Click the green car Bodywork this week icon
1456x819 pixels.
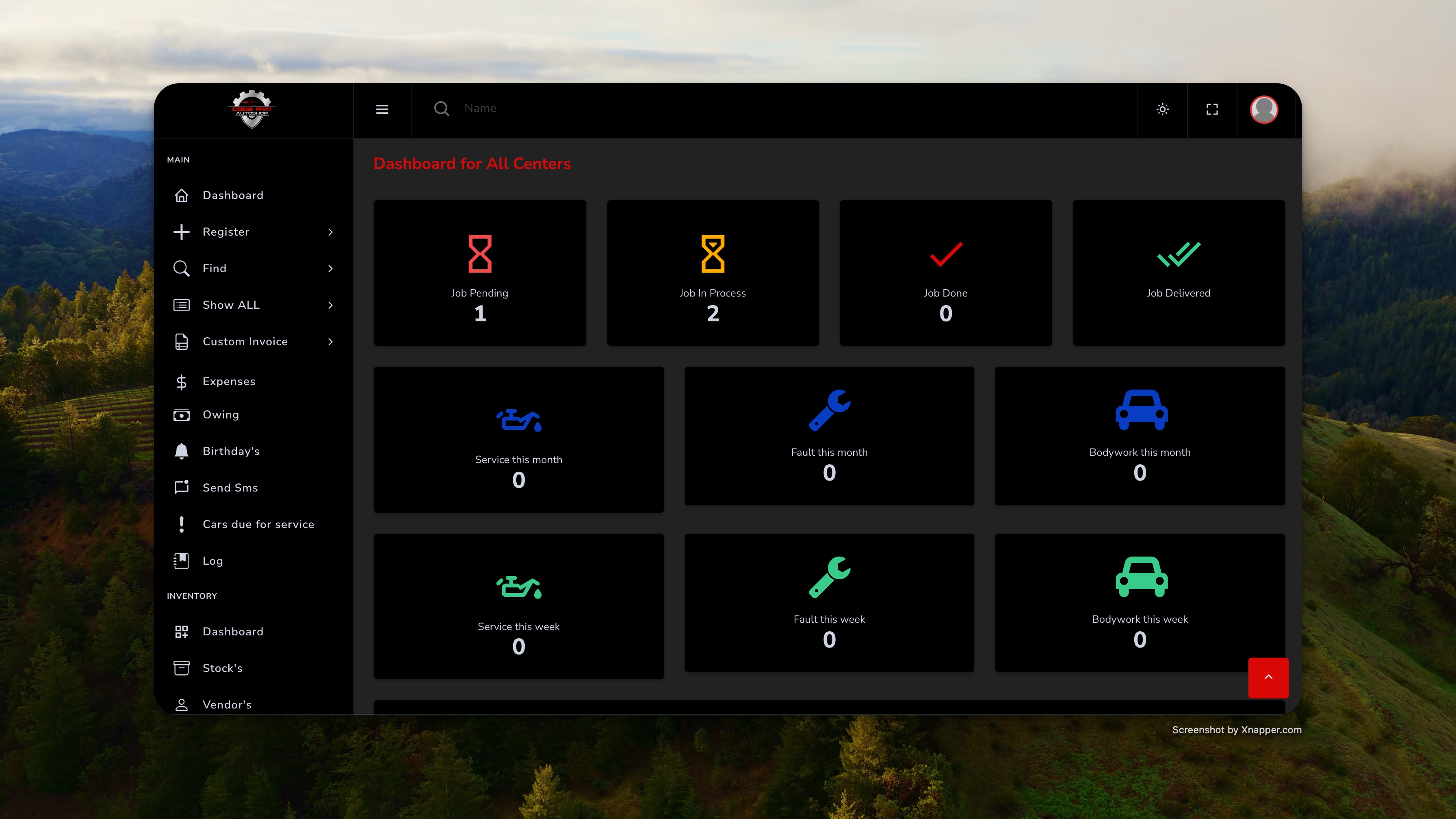click(x=1141, y=577)
